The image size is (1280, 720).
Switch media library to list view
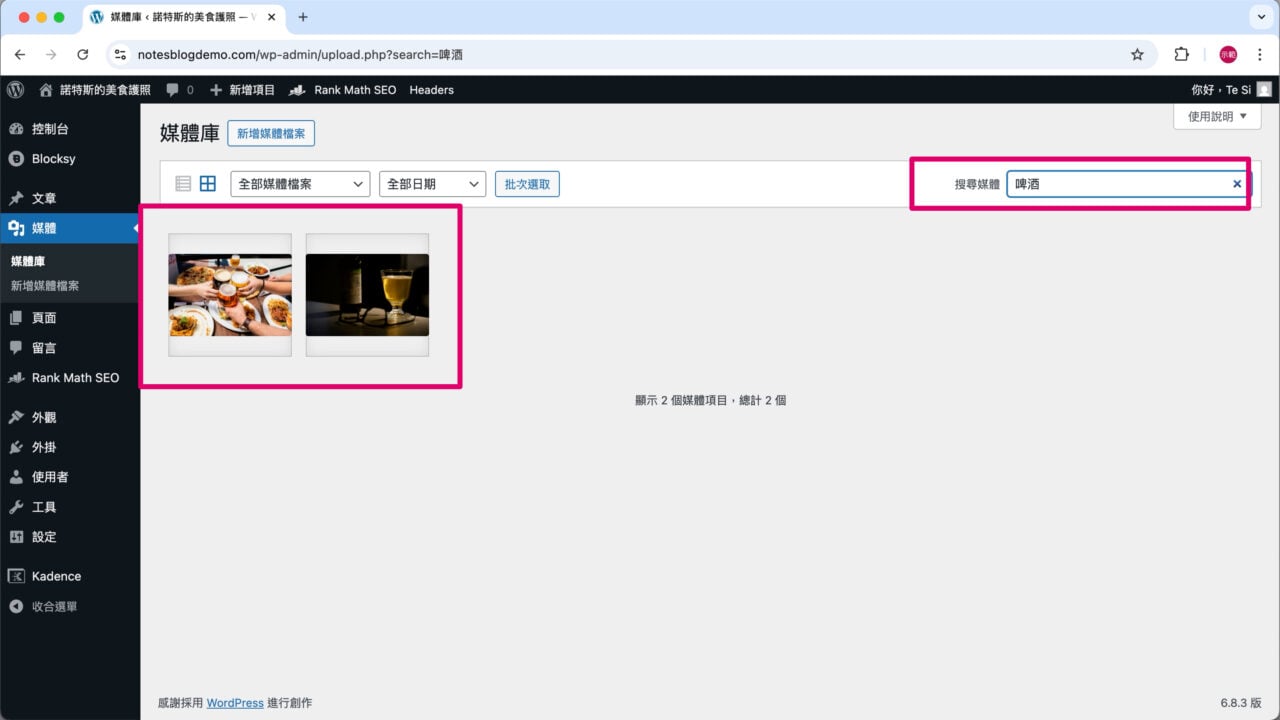pos(183,184)
